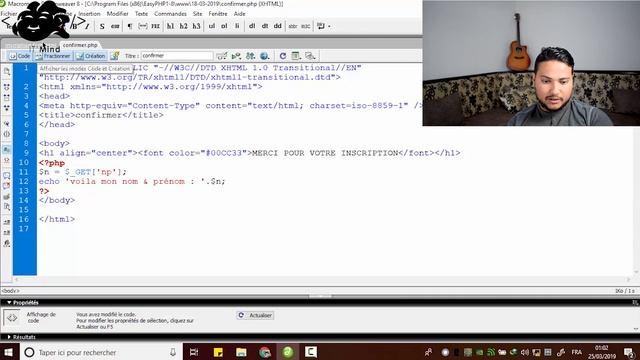Screen dimensions: 640x360
Task: Switch to Création design view
Action: (x=91, y=56)
